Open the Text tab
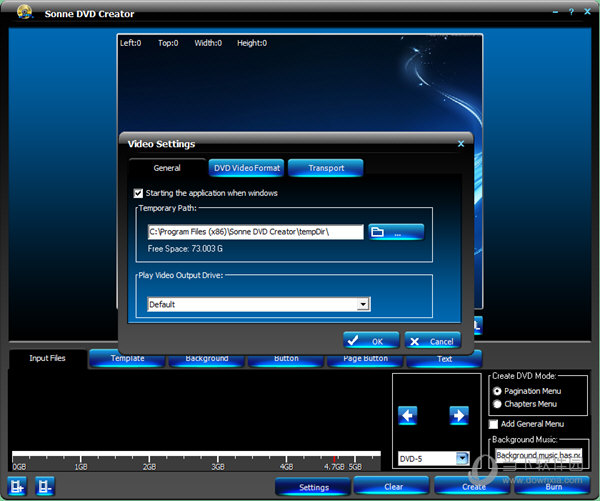 pos(444,359)
